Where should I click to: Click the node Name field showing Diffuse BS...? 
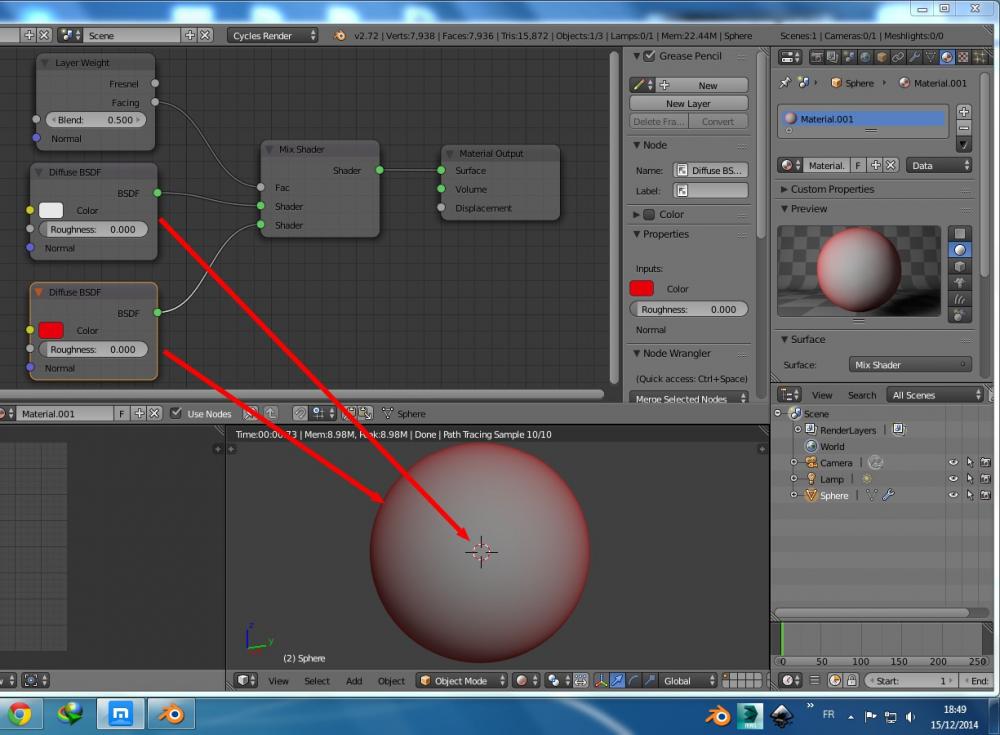click(710, 170)
